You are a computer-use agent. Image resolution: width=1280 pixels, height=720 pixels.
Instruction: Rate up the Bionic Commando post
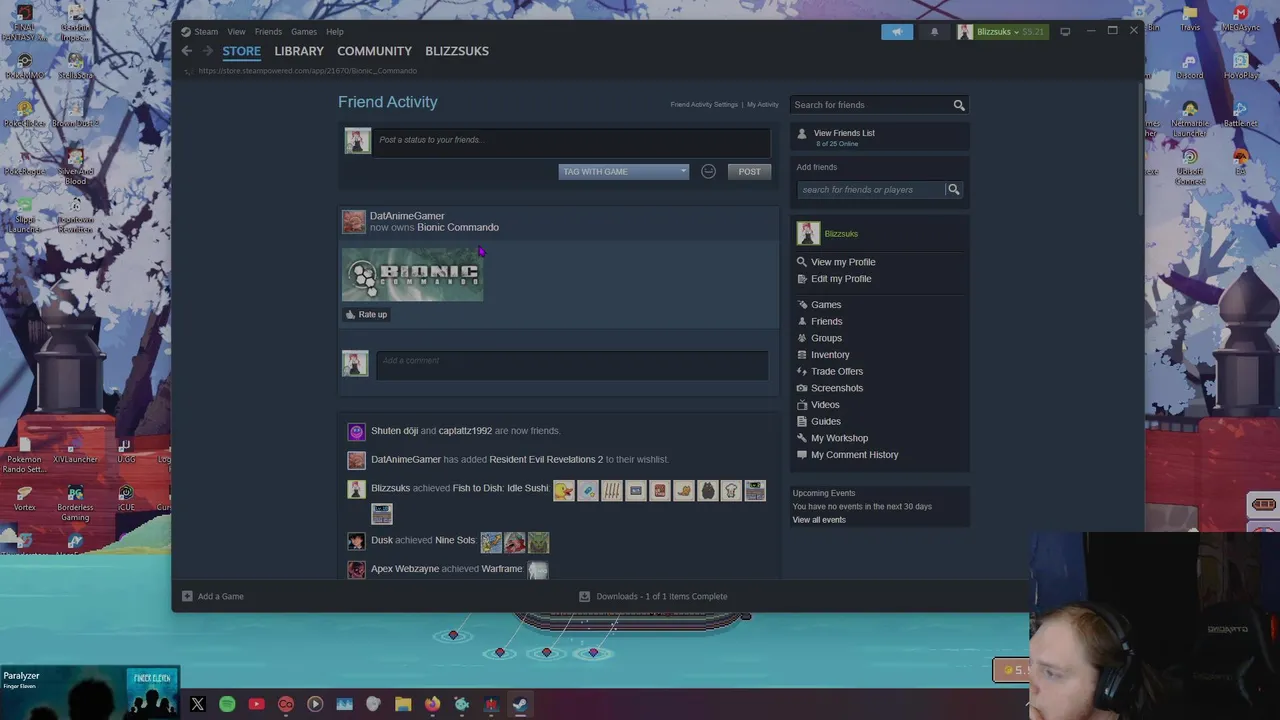point(366,315)
